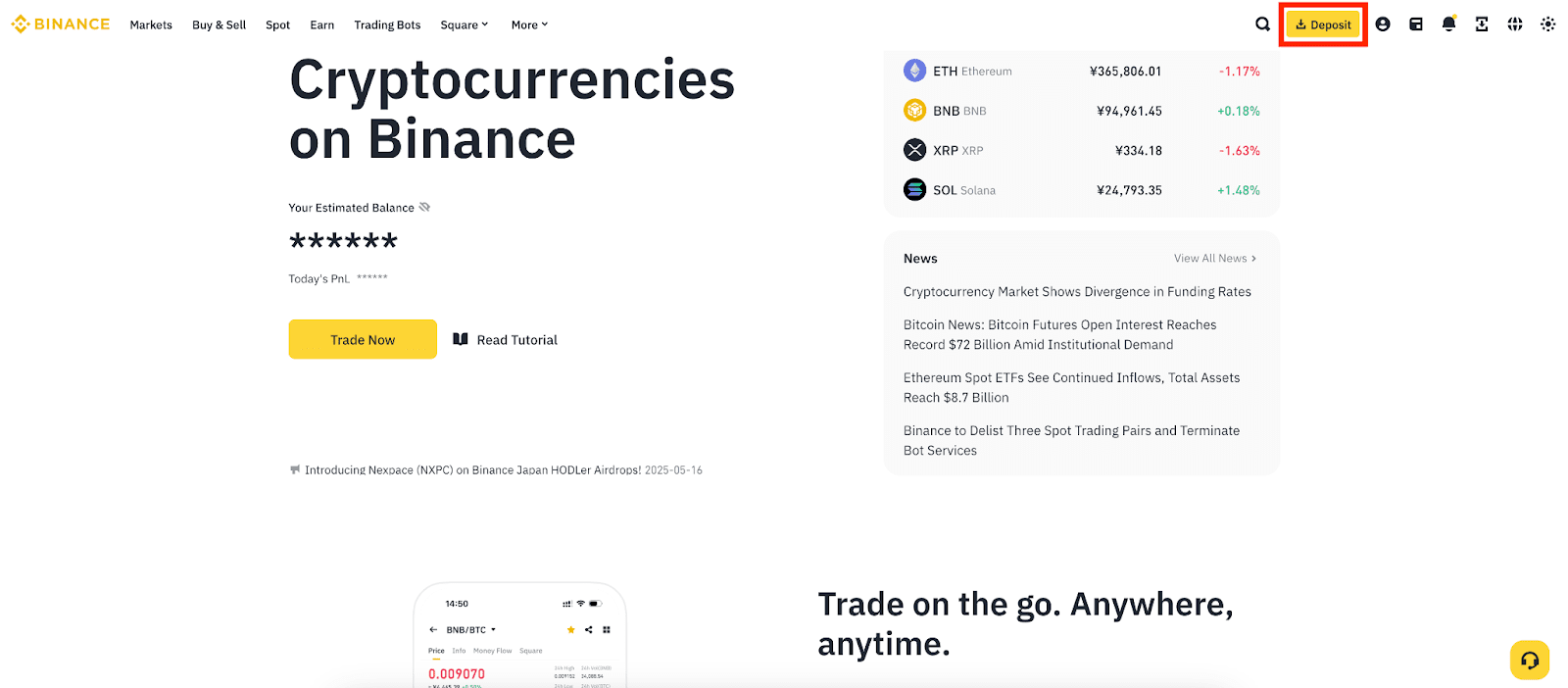Go to the Markets menu item
Screen dimensions: 1568x688
[x=151, y=25]
